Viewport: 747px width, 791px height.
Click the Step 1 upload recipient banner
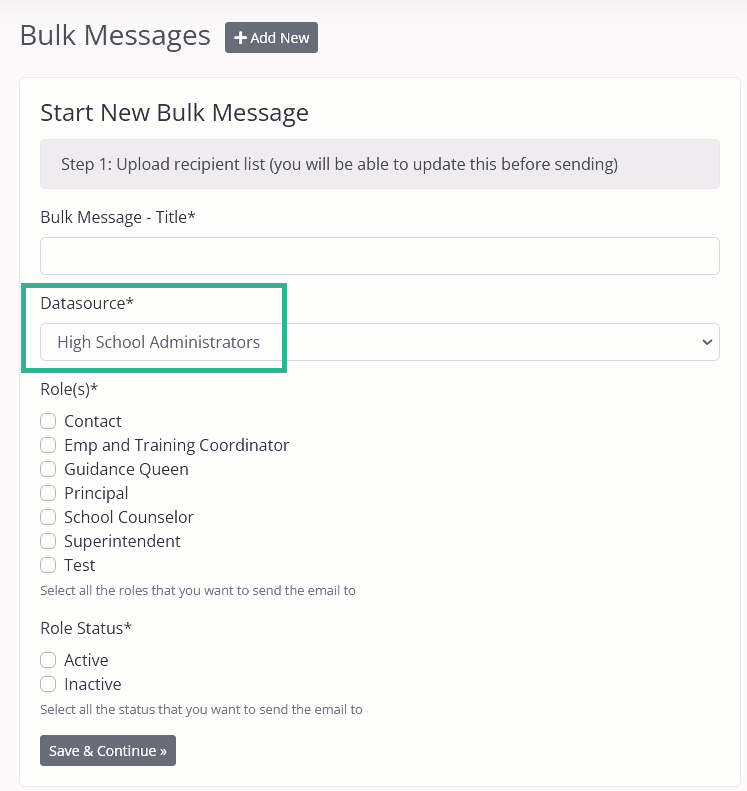tap(380, 164)
